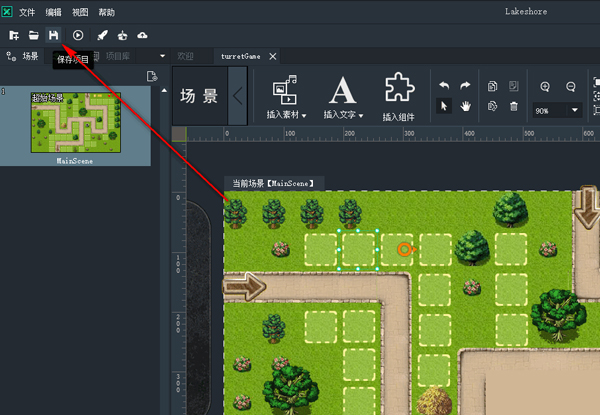The width and height of the screenshot is (600, 415).
Task: Click the large 场景 mode button
Action: (200, 96)
